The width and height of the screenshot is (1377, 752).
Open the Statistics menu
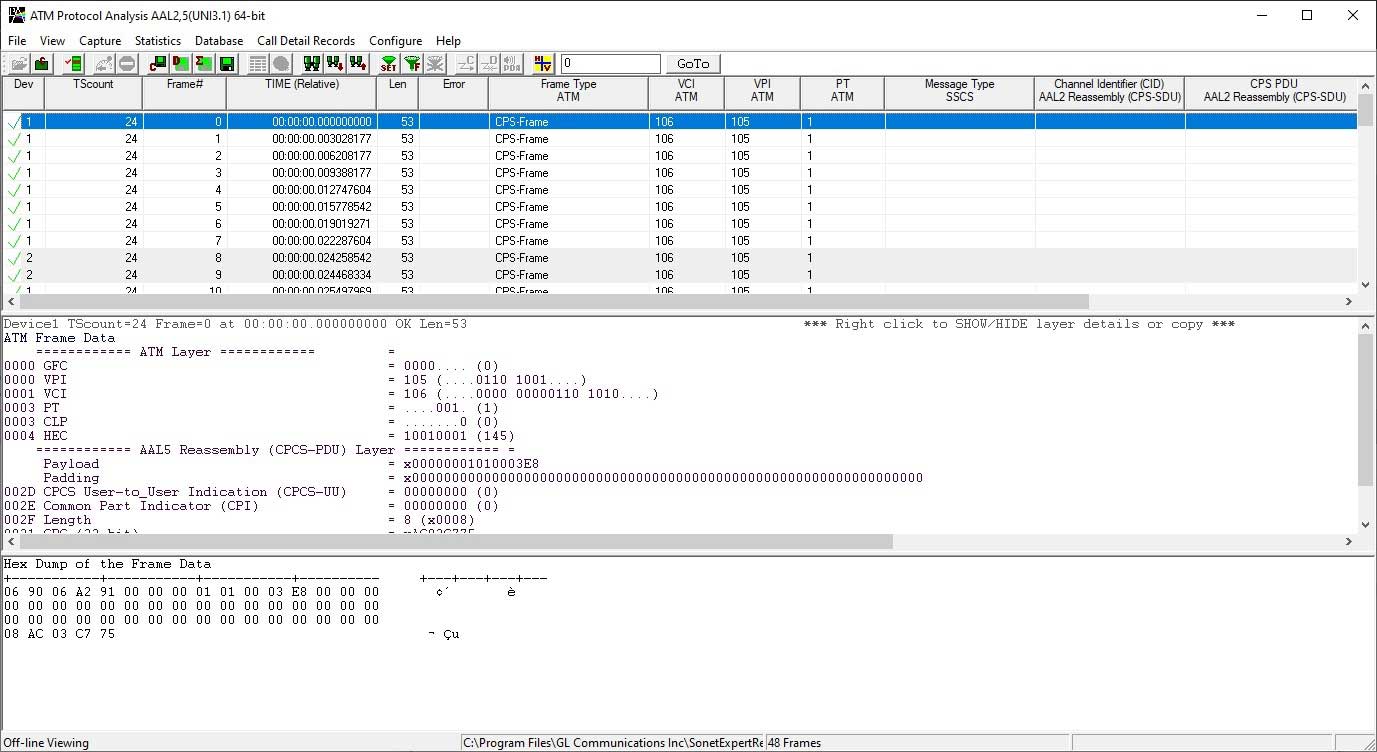point(158,41)
